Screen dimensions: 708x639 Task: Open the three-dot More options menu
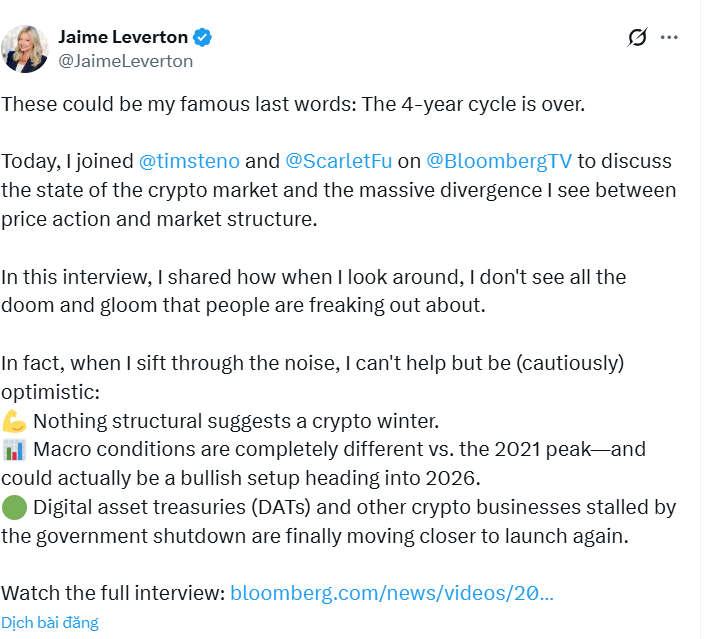pyautogui.click(x=670, y=38)
